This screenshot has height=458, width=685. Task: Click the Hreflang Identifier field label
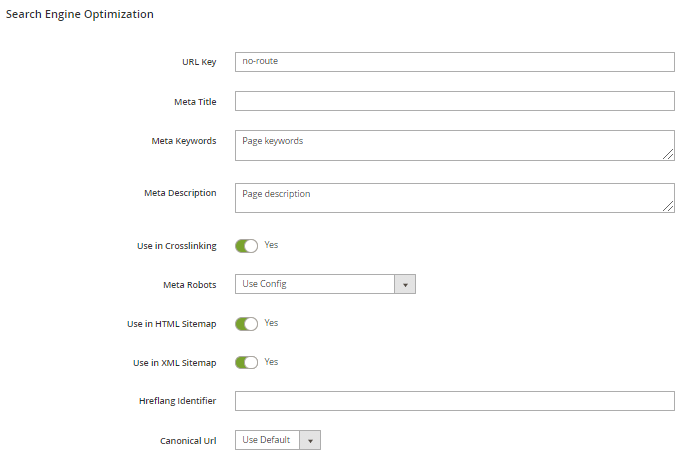point(177,402)
